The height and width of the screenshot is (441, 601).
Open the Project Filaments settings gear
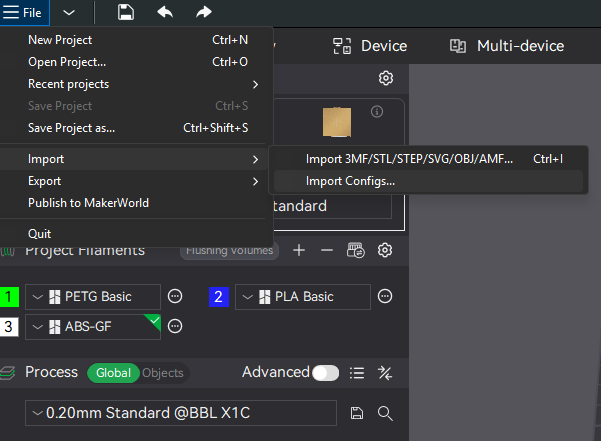point(384,250)
